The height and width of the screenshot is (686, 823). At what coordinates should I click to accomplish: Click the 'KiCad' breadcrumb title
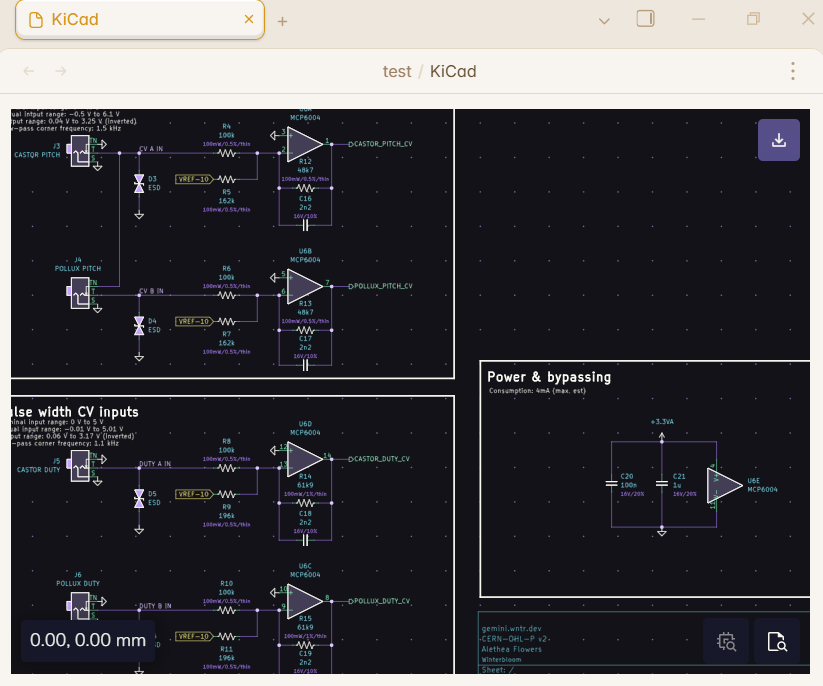[453, 71]
